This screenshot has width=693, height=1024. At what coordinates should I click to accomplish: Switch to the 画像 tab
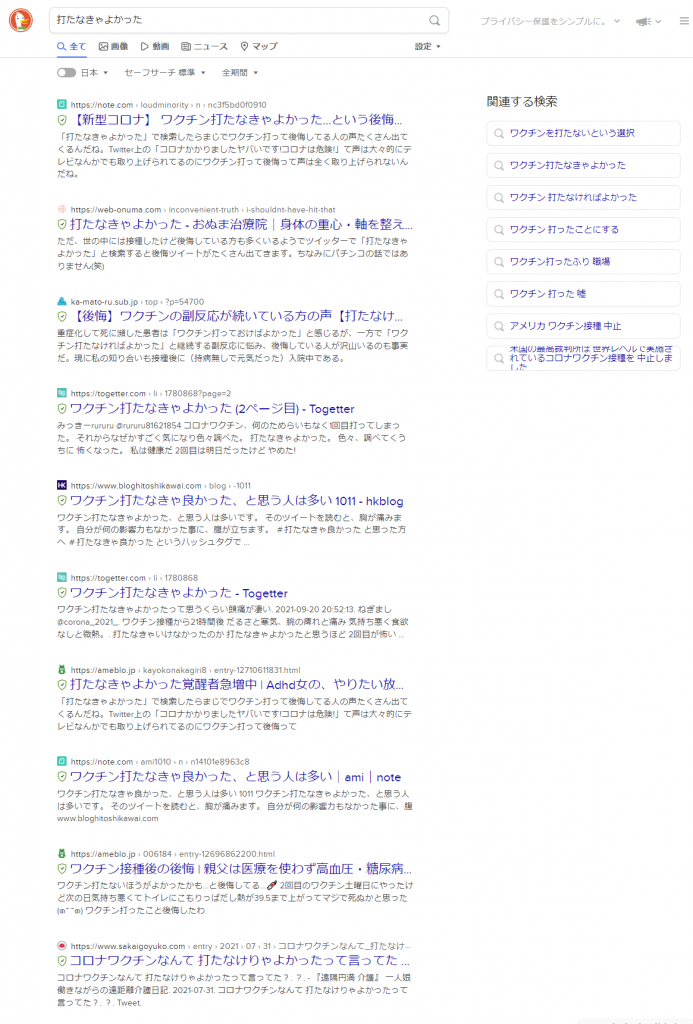point(113,46)
